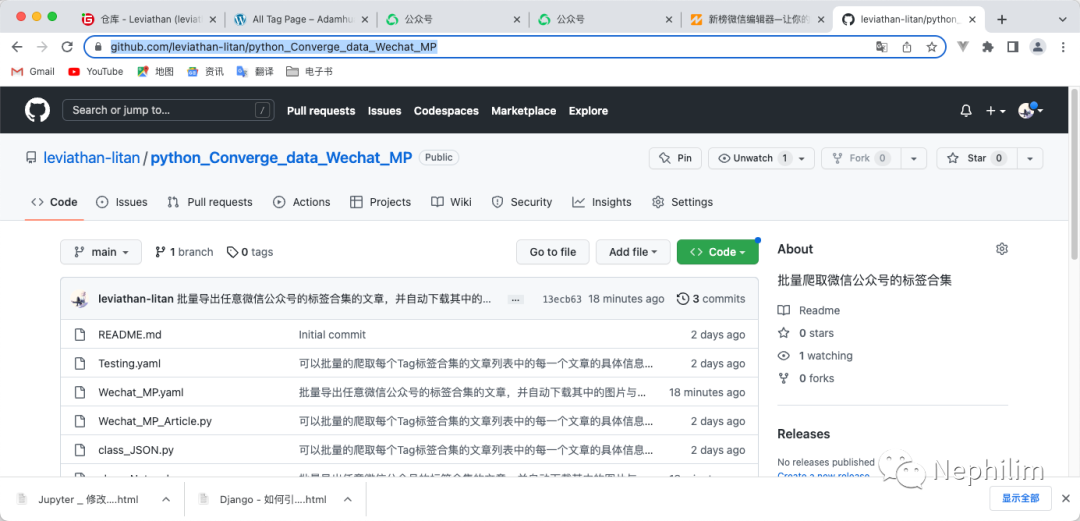Screen dimensions: 1080x521
Task: Click Go to file button
Action: coord(552,252)
